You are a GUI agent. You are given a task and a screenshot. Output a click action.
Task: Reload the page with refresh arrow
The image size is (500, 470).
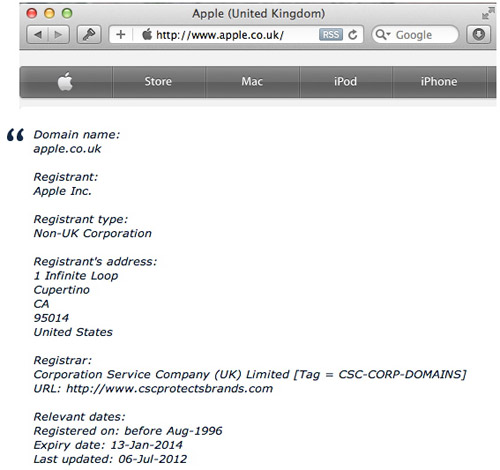coord(353,35)
